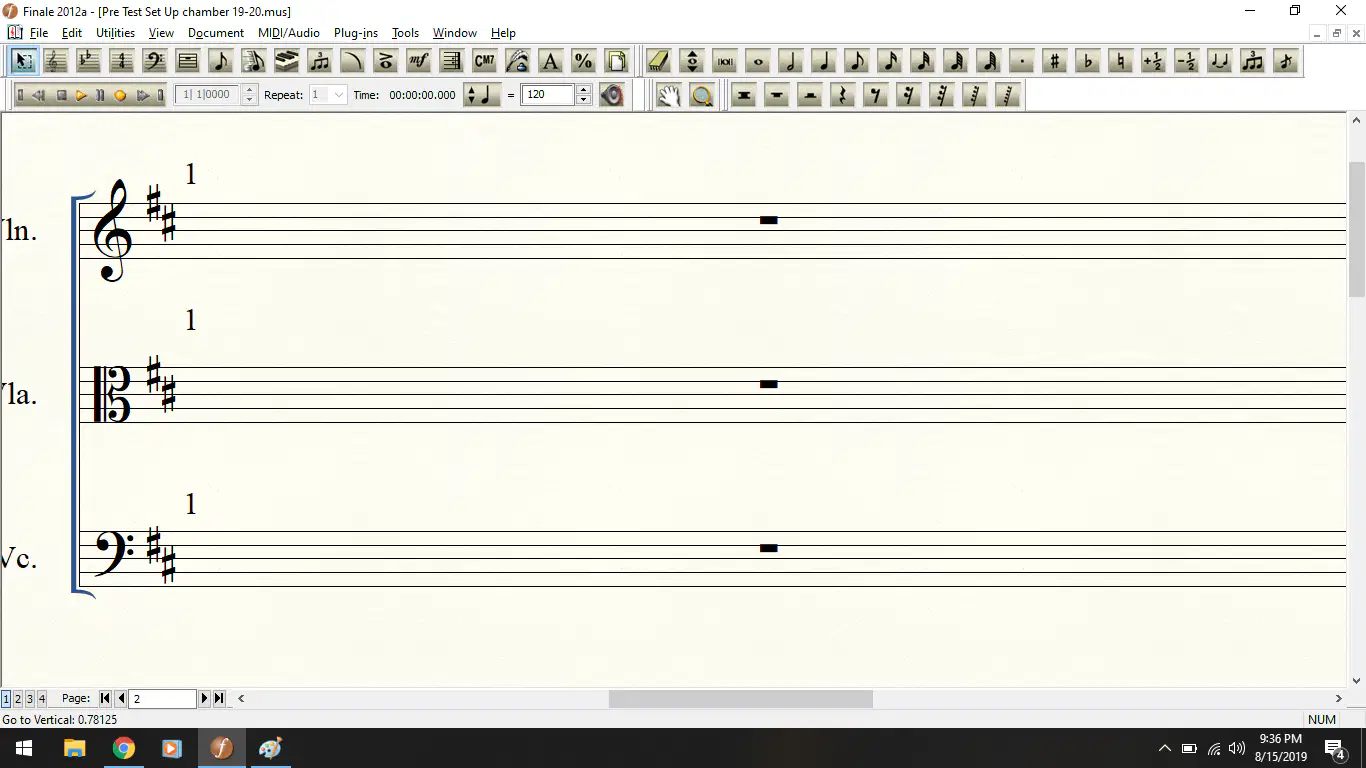The height and width of the screenshot is (768, 1366).
Task: Choose the half note duration
Action: point(791,61)
